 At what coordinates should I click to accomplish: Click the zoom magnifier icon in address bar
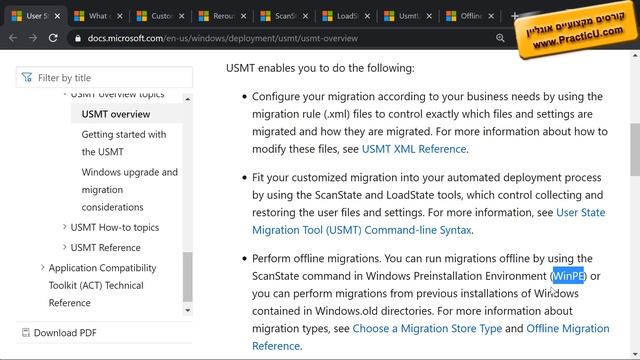pyautogui.click(x=500, y=38)
